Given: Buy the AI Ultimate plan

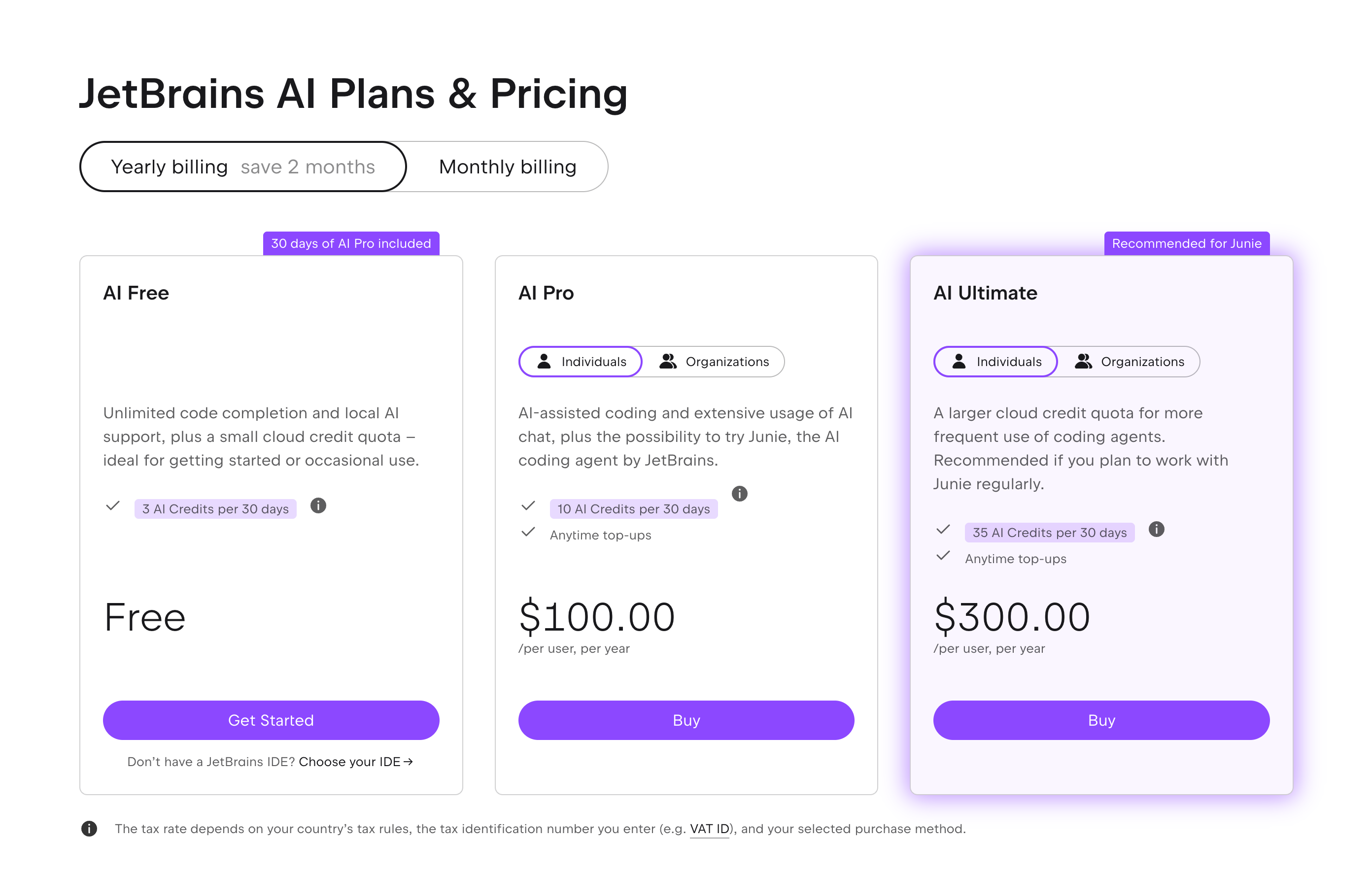Looking at the screenshot, I should [1101, 720].
